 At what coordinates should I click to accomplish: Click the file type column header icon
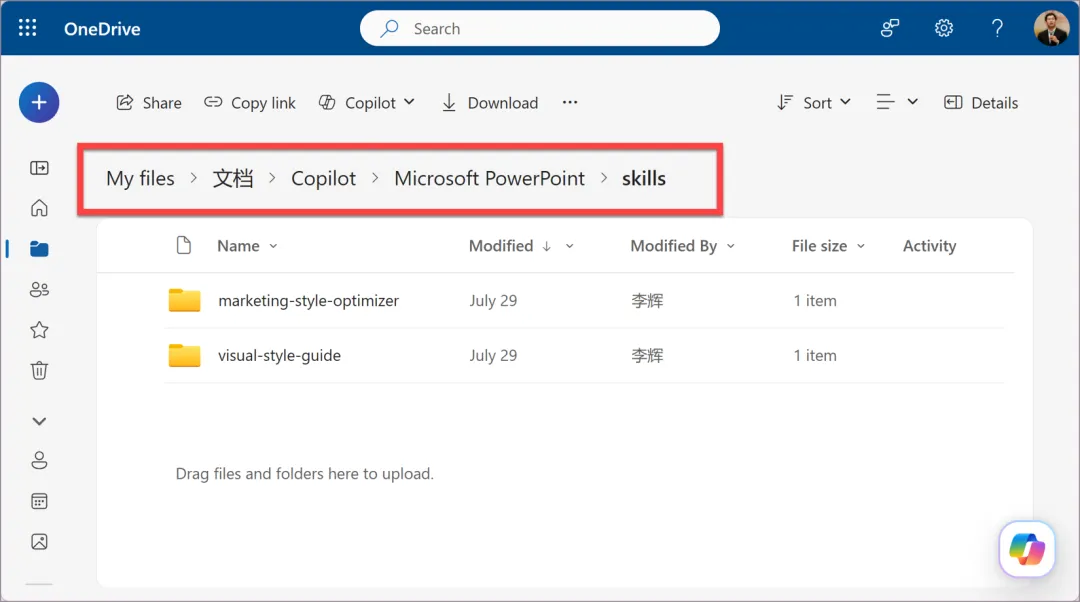pyautogui.click(x=184, y=245)
